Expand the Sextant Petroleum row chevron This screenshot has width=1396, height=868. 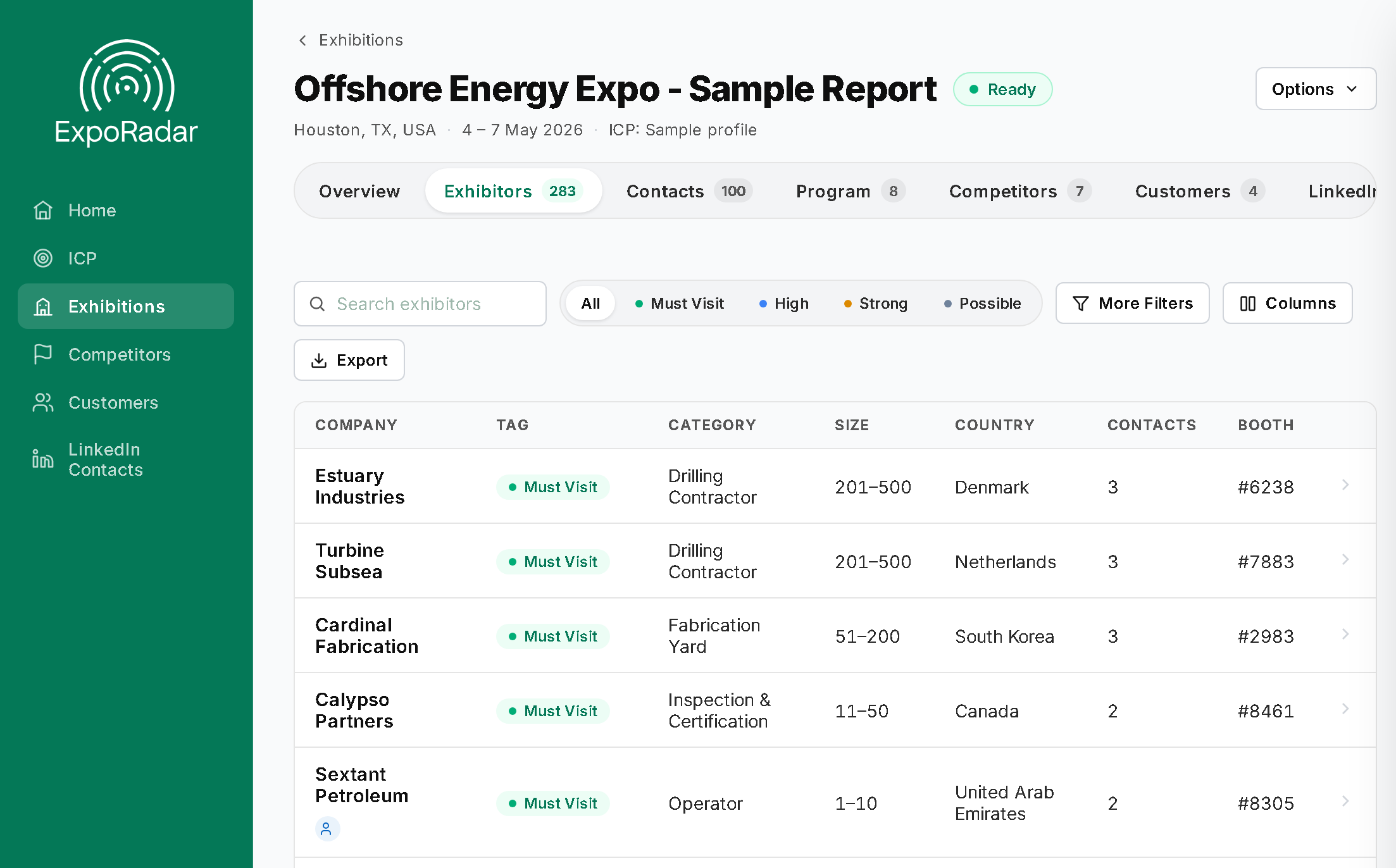click(1345, 802)
